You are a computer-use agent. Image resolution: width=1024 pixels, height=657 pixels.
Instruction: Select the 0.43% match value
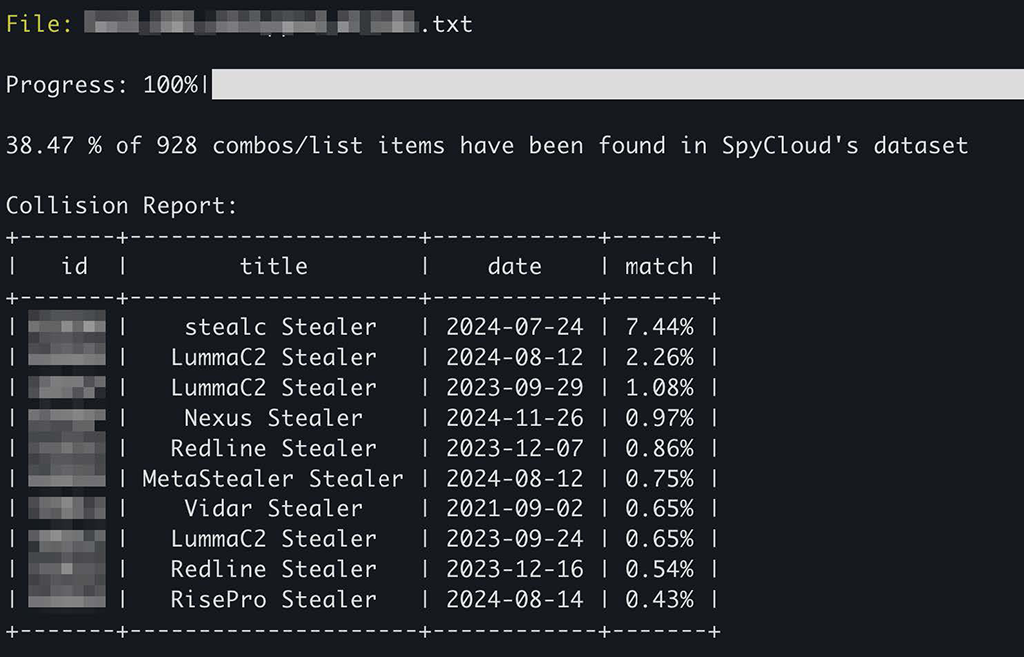(x=659, y=599)
